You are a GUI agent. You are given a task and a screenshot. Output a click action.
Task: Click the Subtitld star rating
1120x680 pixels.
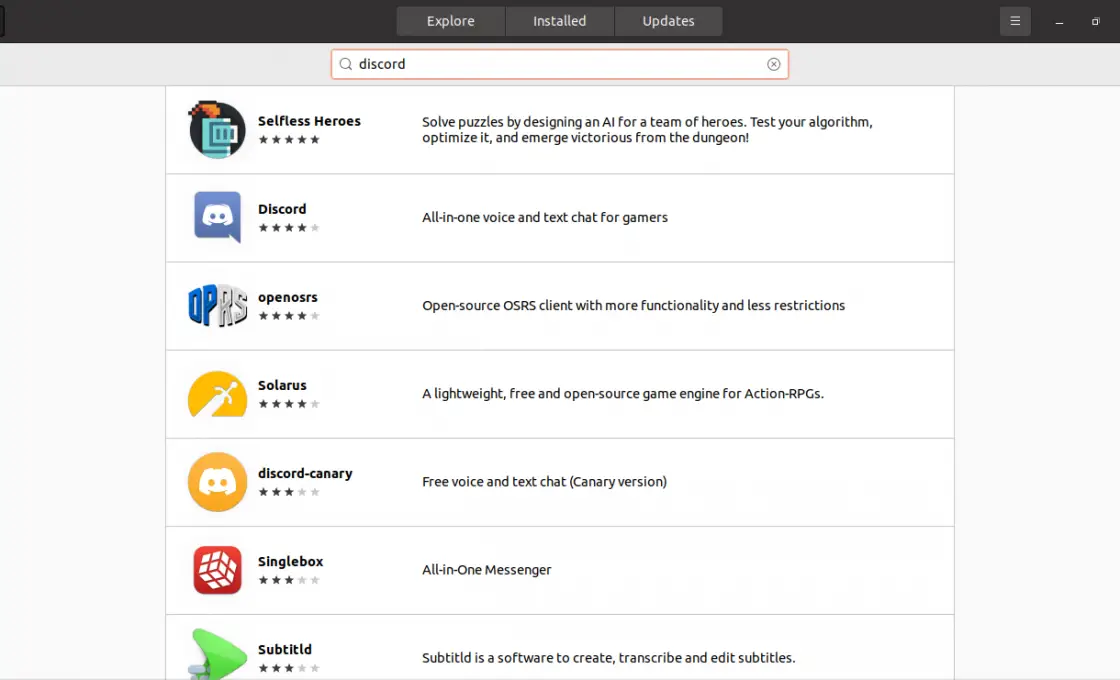[289, 669]
